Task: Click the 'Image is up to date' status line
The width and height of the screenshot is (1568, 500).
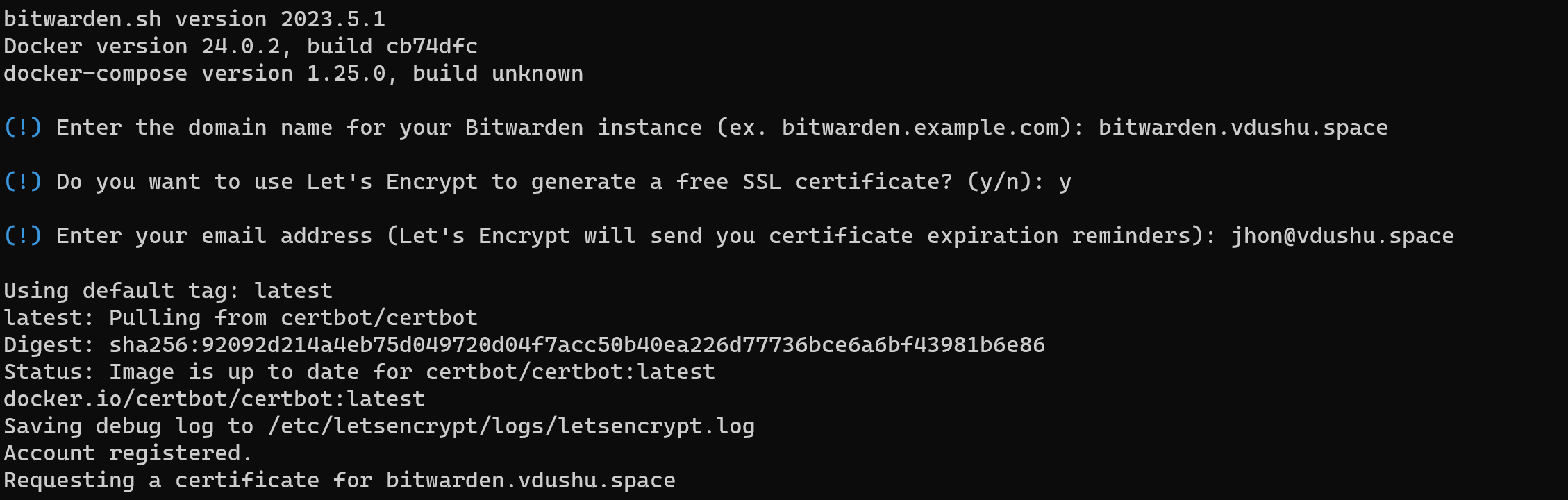Action: 360,372
